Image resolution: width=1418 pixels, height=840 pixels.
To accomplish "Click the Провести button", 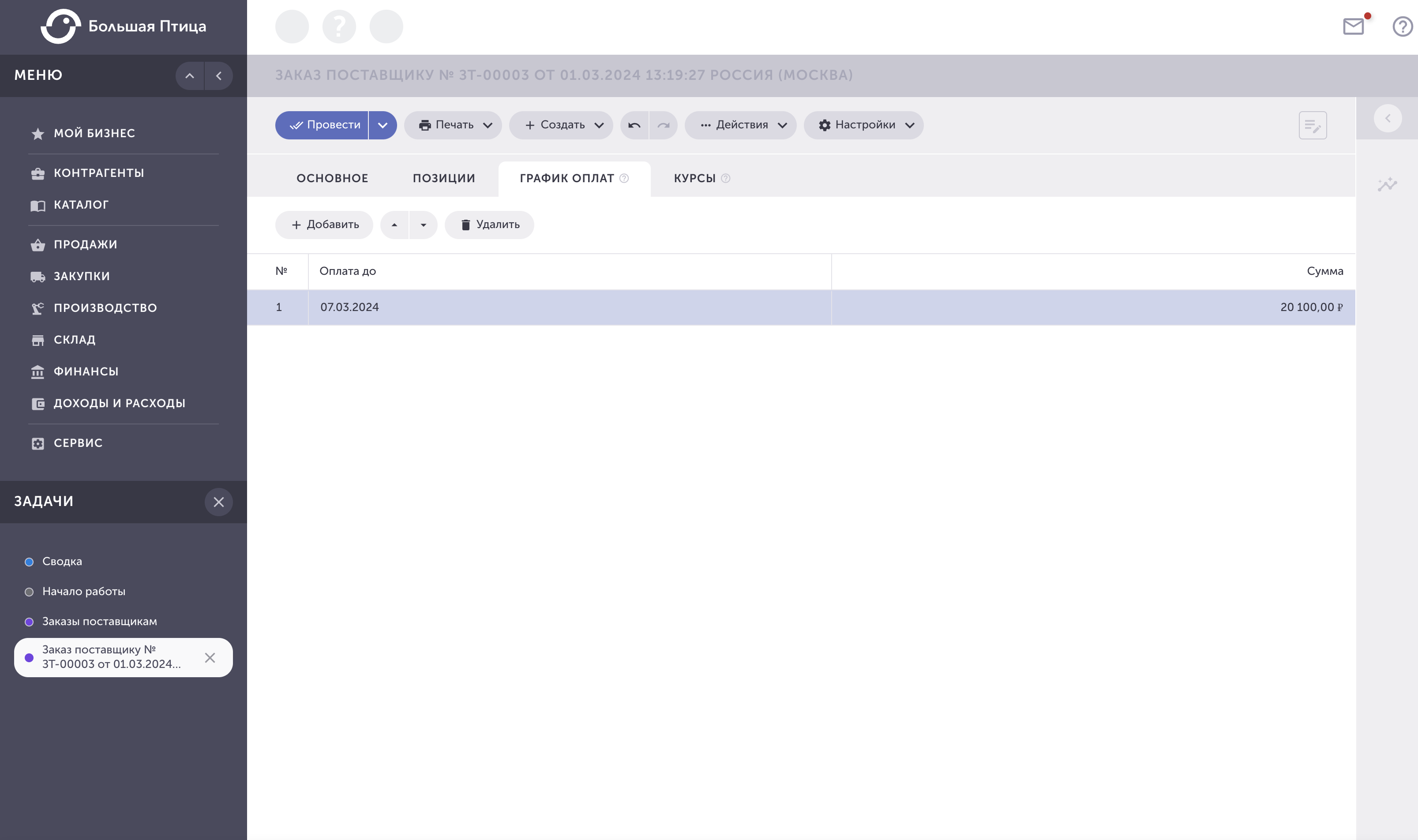I will (x=322, y=125).
